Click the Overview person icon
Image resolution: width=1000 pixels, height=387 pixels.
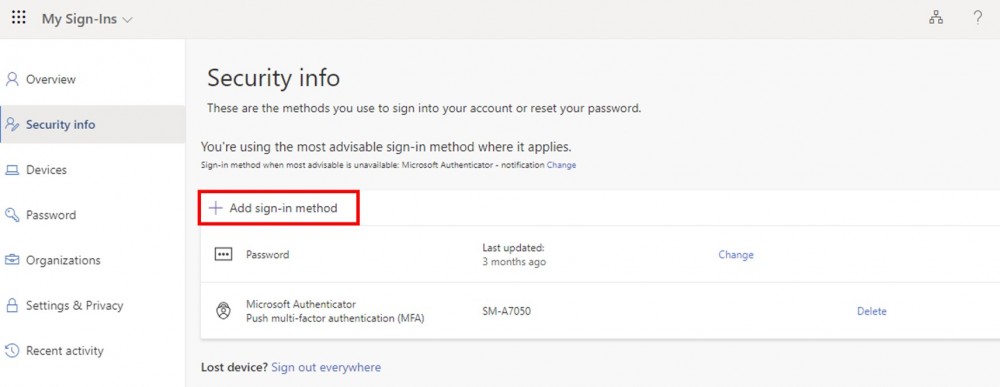pos(12,79)
